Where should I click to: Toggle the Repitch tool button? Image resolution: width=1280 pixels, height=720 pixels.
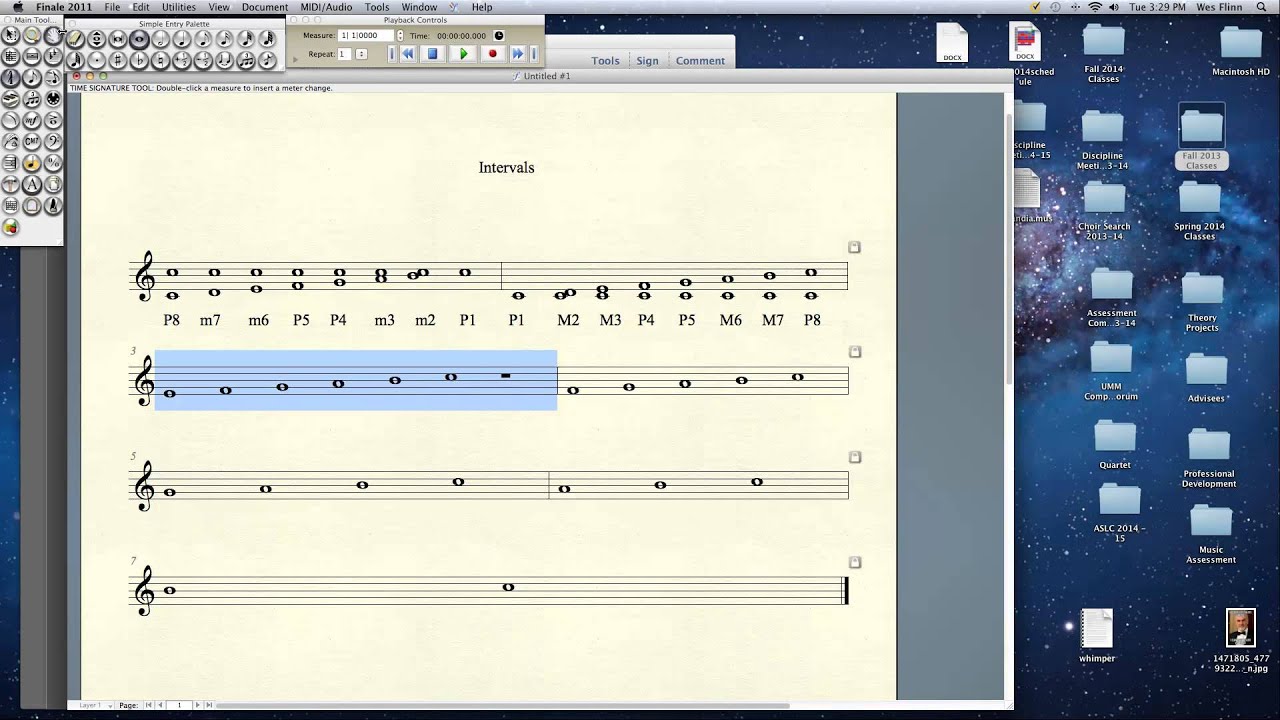click(x=97, y=39)
